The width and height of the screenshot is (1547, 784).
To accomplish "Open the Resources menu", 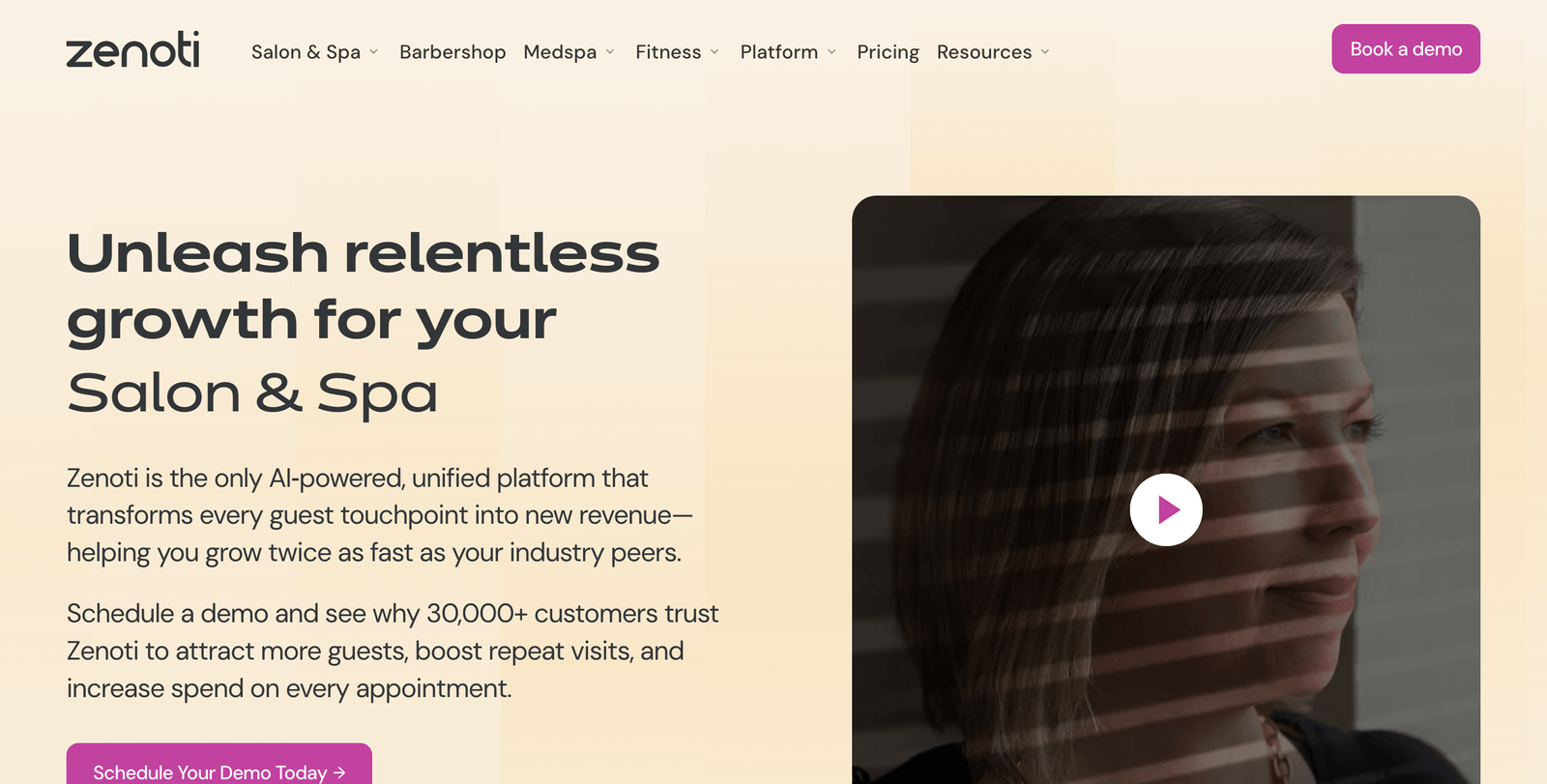I will coord(983,52).
